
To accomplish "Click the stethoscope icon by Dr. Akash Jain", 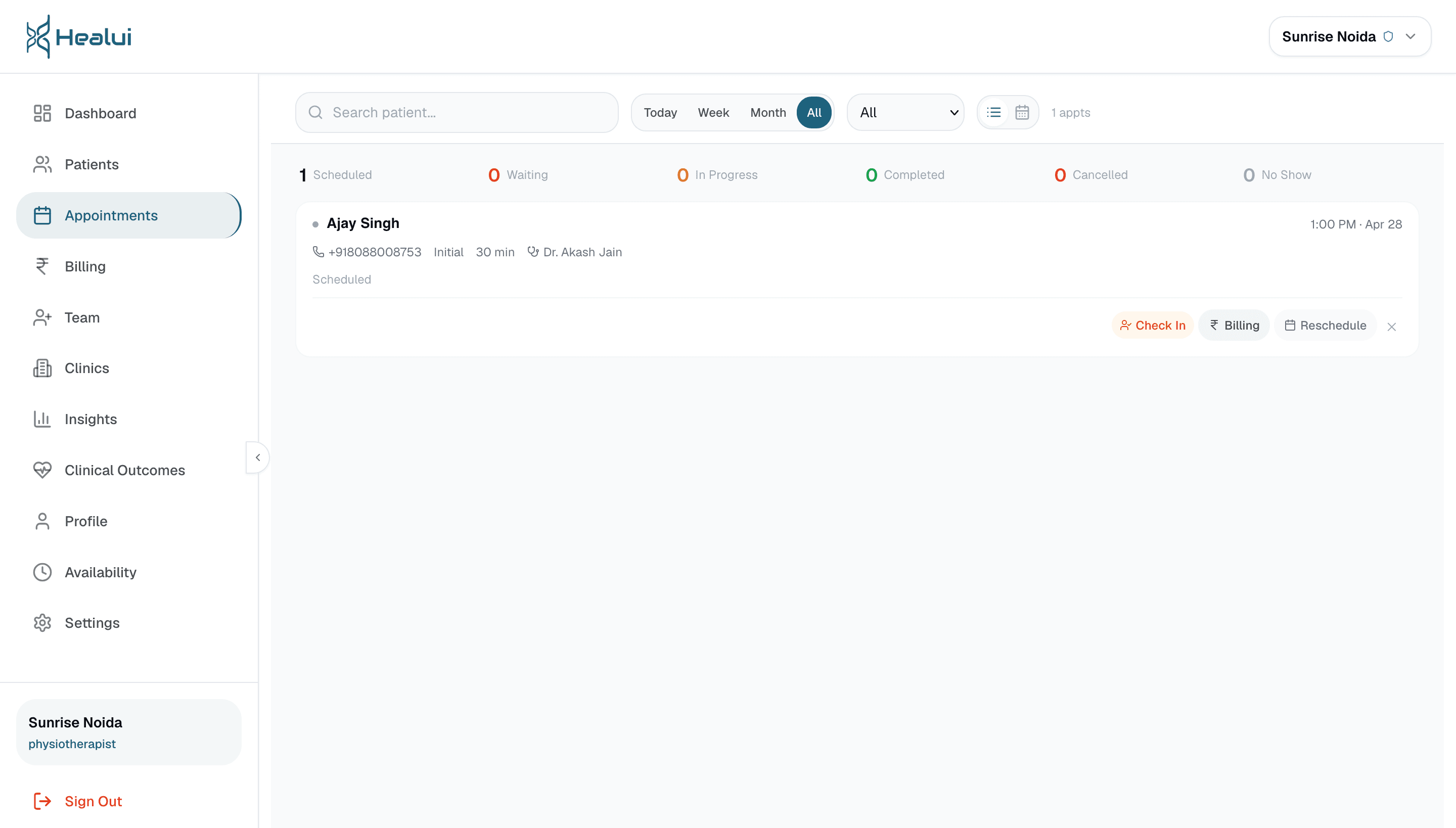I will pos(533,251).
